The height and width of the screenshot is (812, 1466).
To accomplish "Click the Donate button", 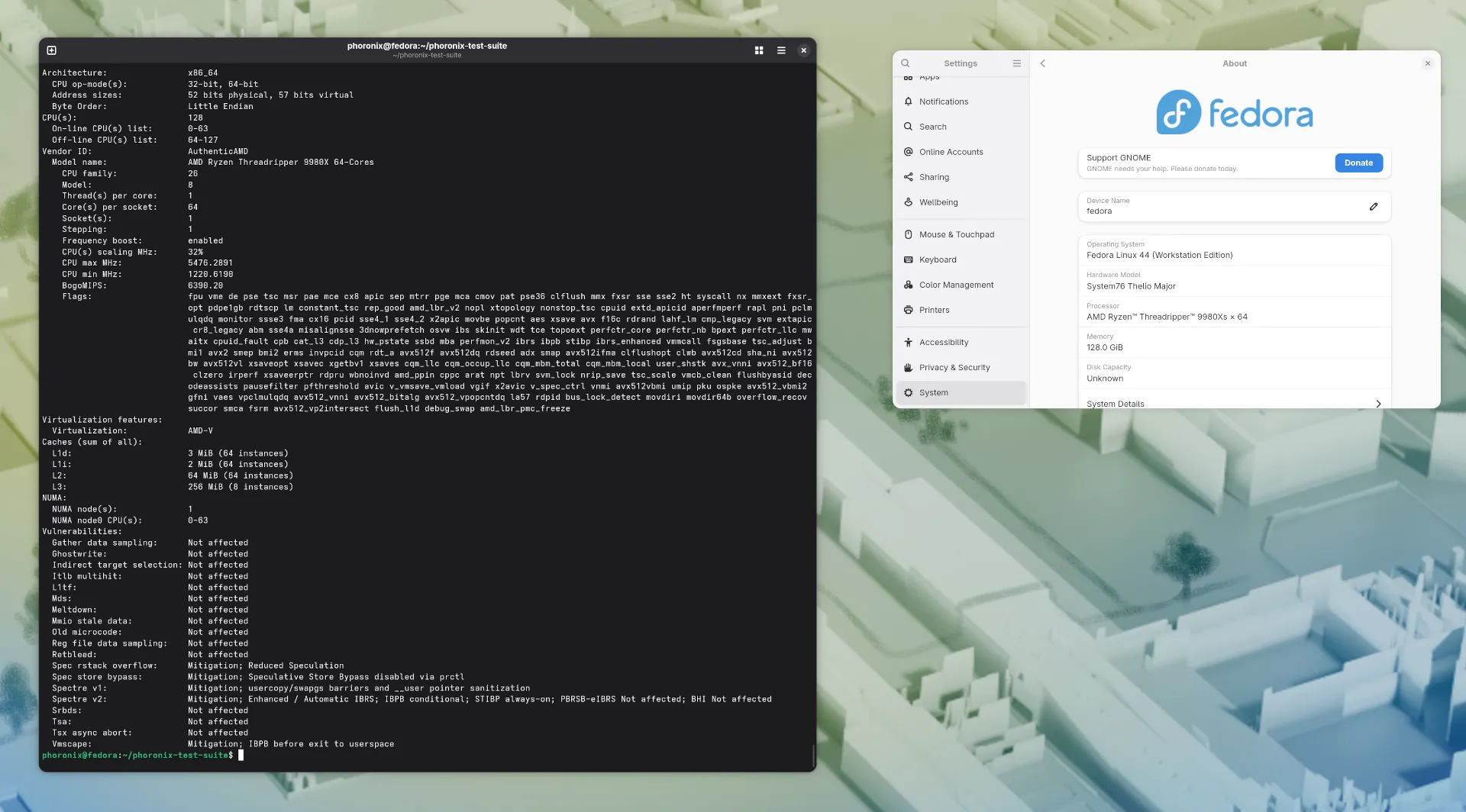I will (1358, 163).
